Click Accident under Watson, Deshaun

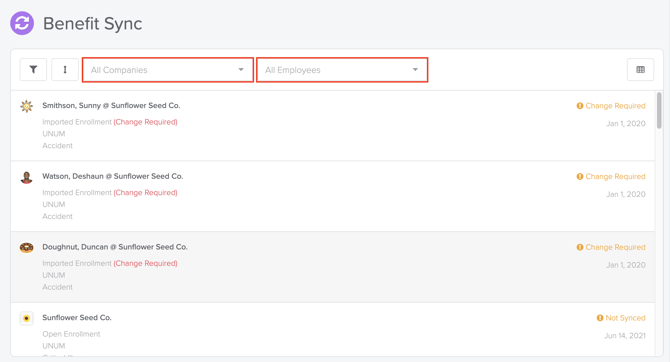pos(57,216)
